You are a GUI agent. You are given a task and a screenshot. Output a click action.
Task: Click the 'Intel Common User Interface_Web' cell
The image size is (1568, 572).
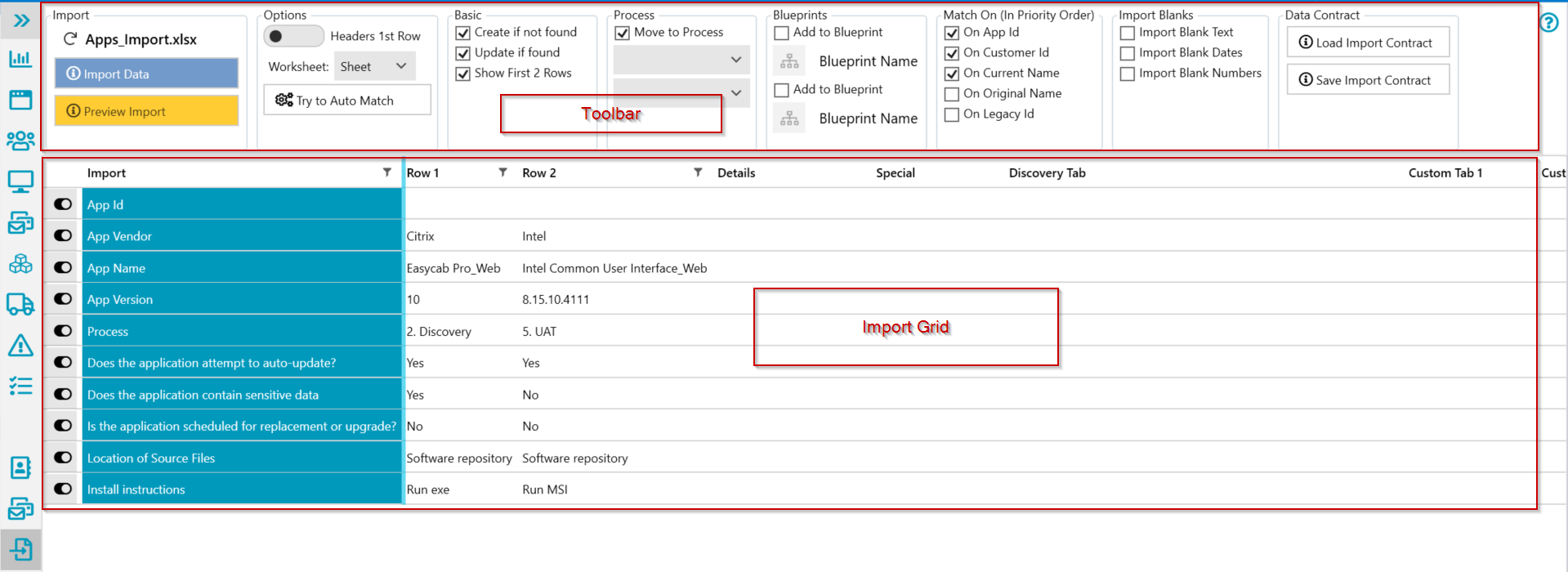(x=614, y=268)
